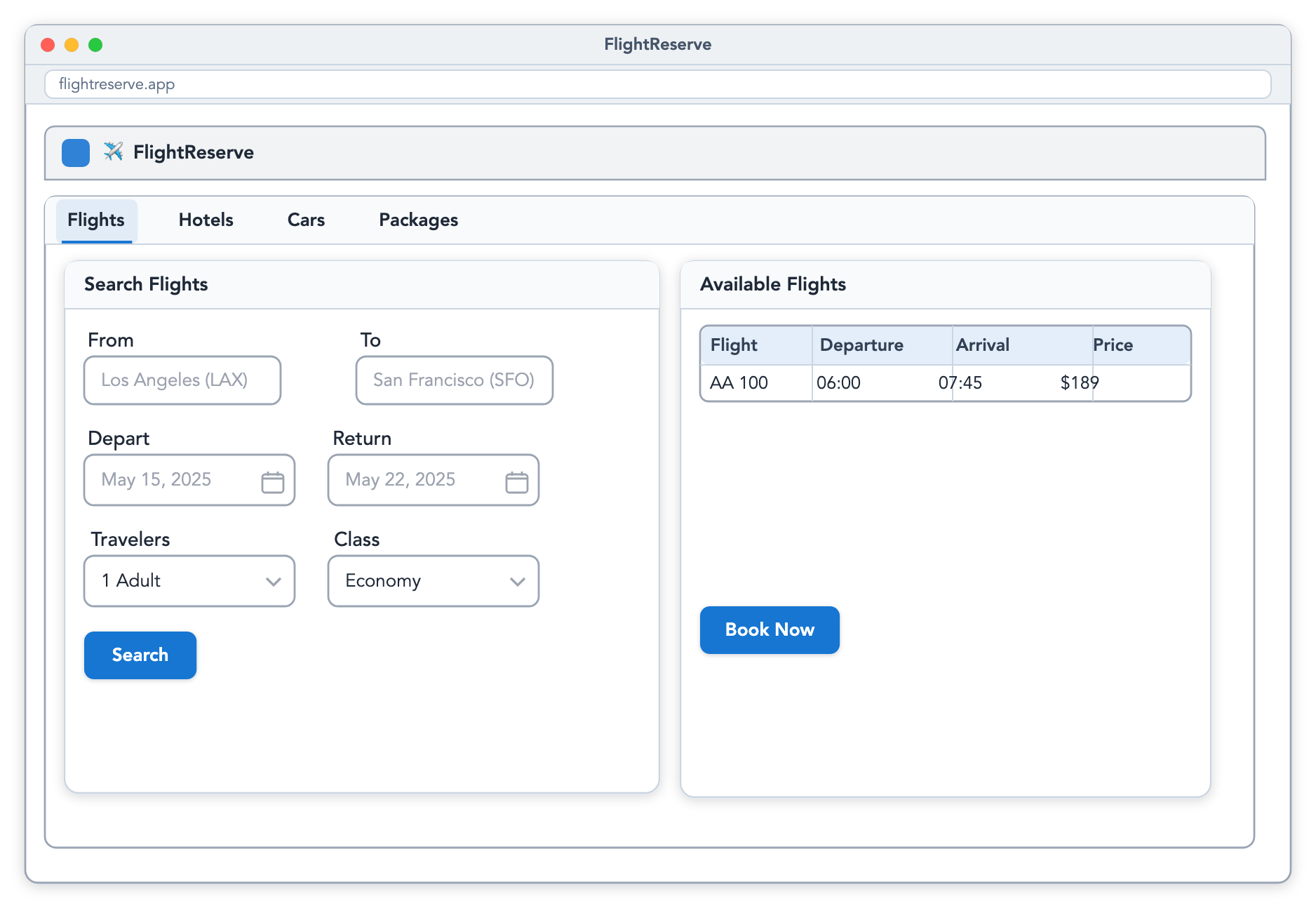The width and height of the screenshot is (1316, 908).
Task: Click the airplane icon beside FlightReserve
Action: tap(113, 152)
